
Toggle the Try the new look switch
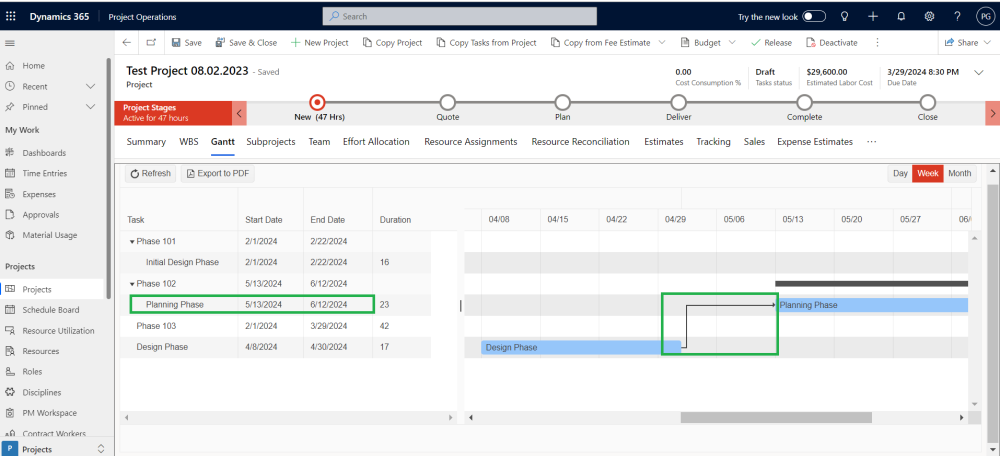[x=814, y=17]
